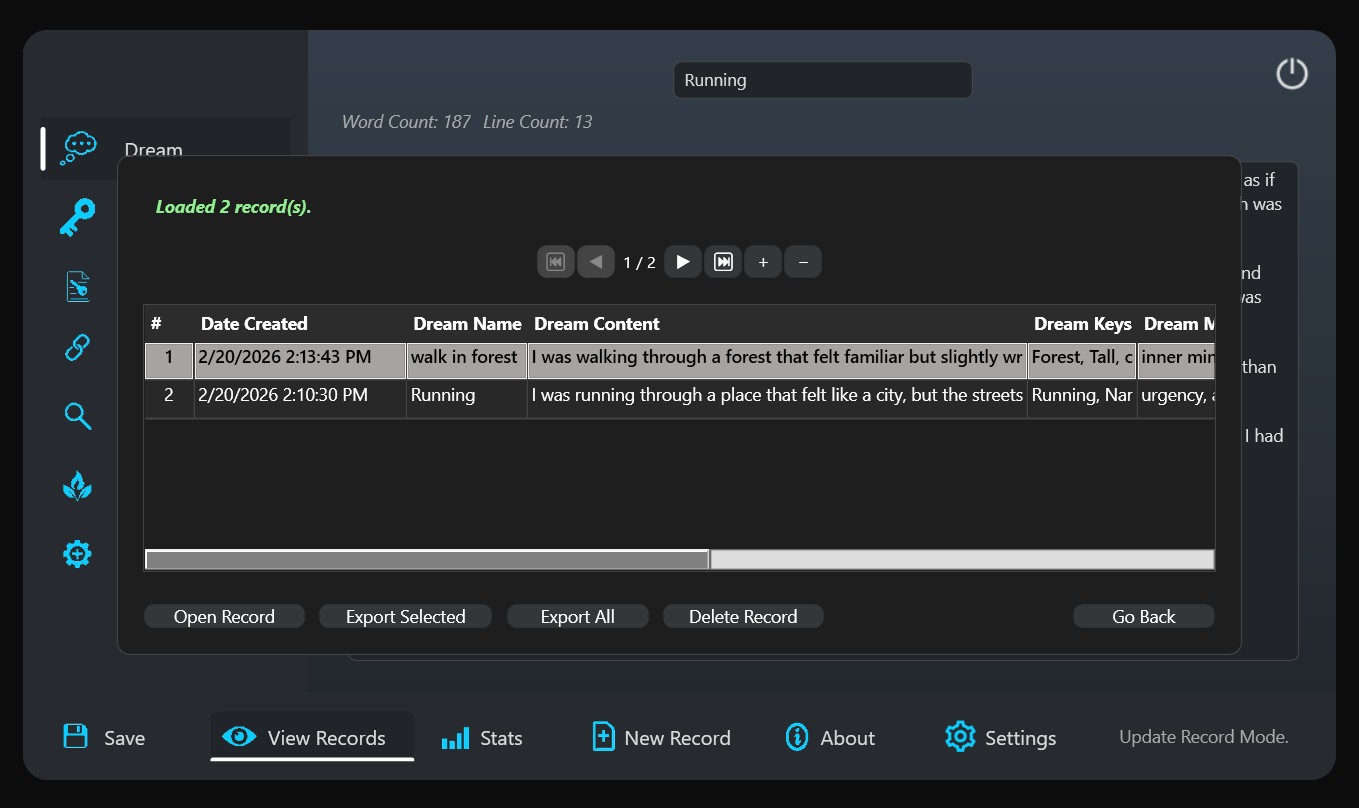Viewport: 1359px width, 808px height.
Task: Go to next records page
Action: pyautogui.click(x=683, y=262)
